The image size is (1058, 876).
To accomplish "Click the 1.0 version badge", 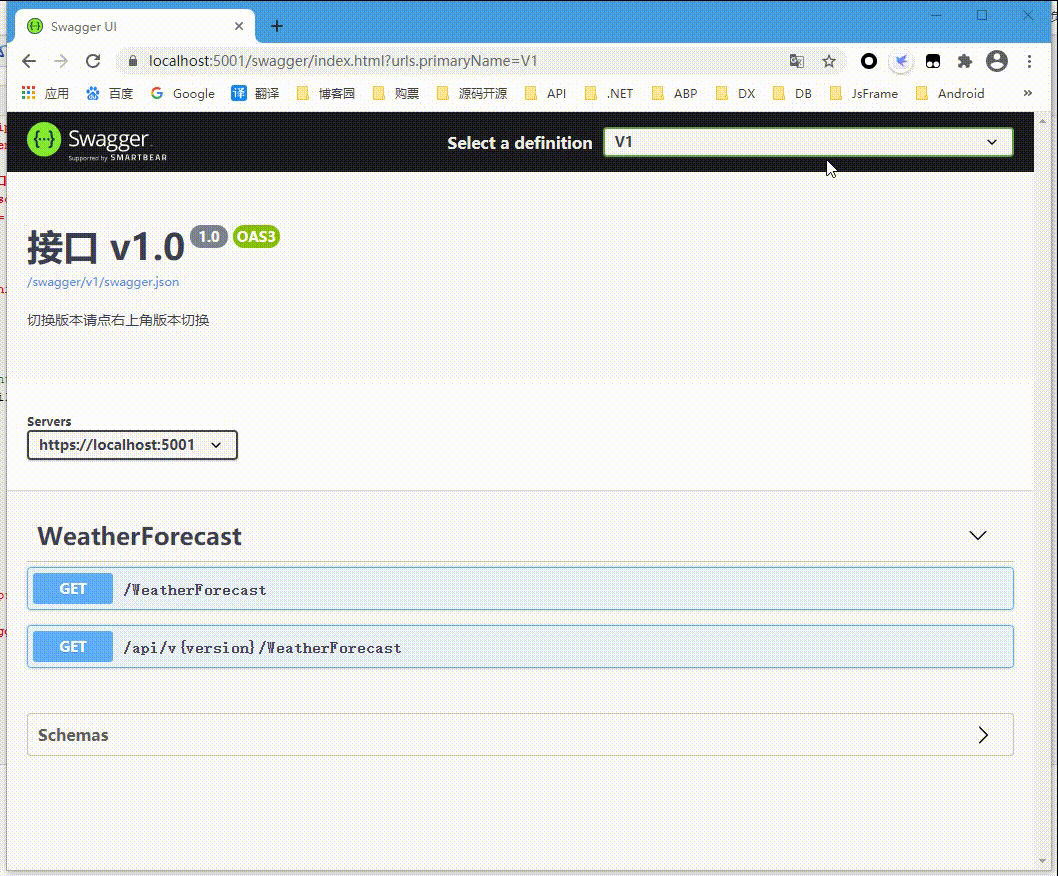I will (208, 237).
